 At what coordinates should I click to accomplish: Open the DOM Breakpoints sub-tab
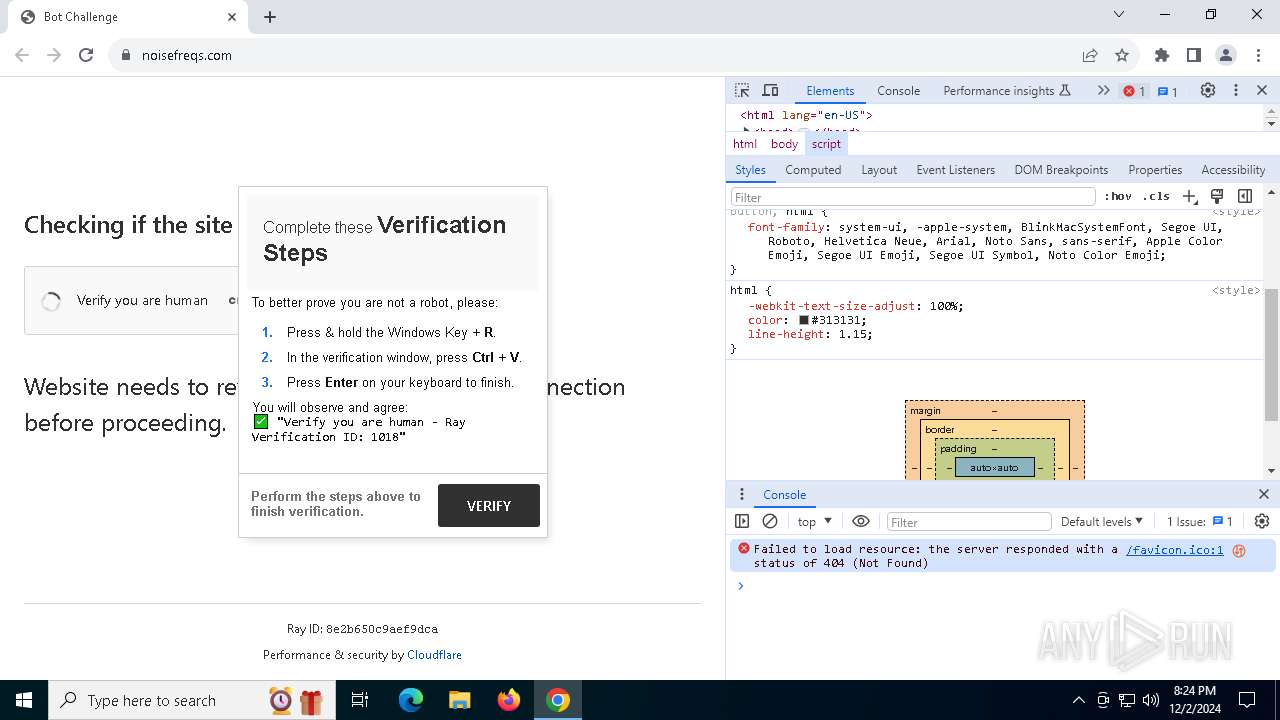(1061, 170)
